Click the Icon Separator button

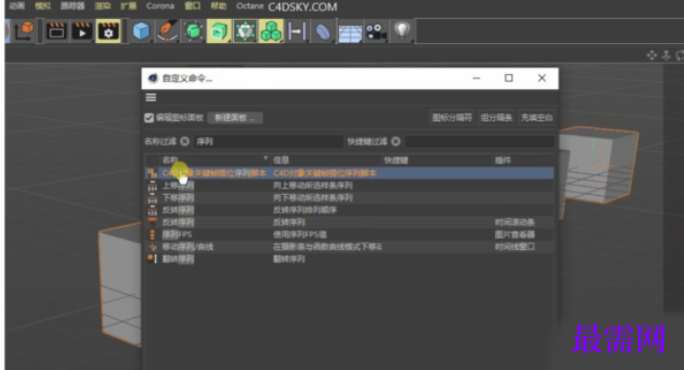[x=452, y=118]
